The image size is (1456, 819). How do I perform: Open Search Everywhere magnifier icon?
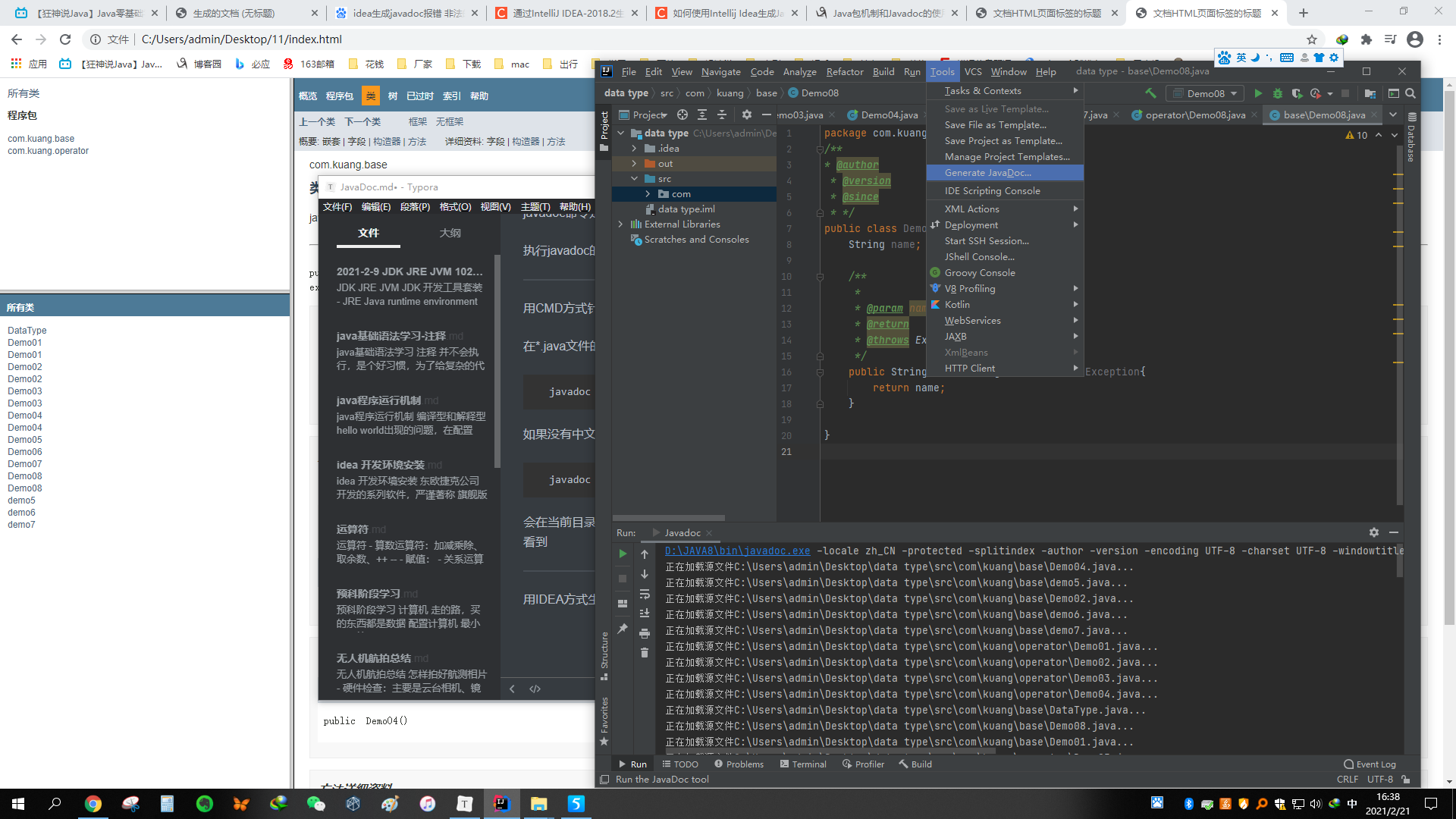1410,94
